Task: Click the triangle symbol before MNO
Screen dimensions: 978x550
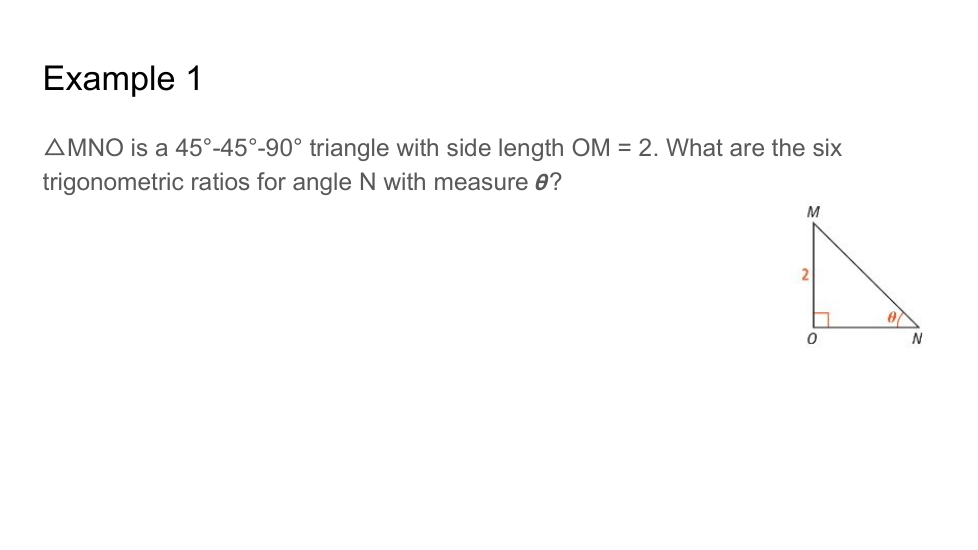Action: tap(54, 149)
